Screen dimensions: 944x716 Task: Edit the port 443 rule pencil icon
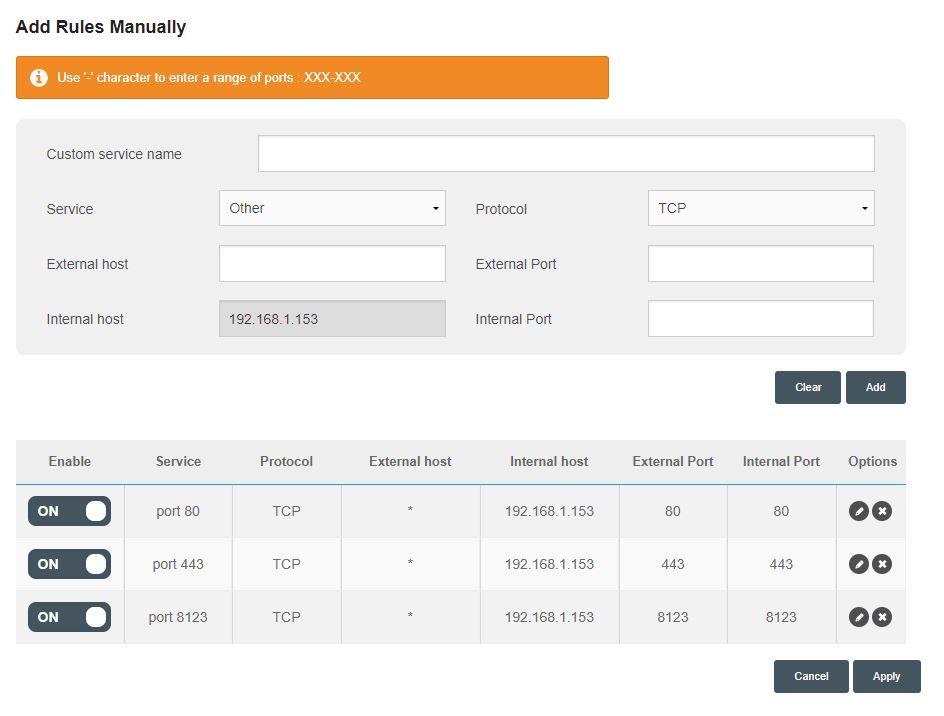pos(859,564)
